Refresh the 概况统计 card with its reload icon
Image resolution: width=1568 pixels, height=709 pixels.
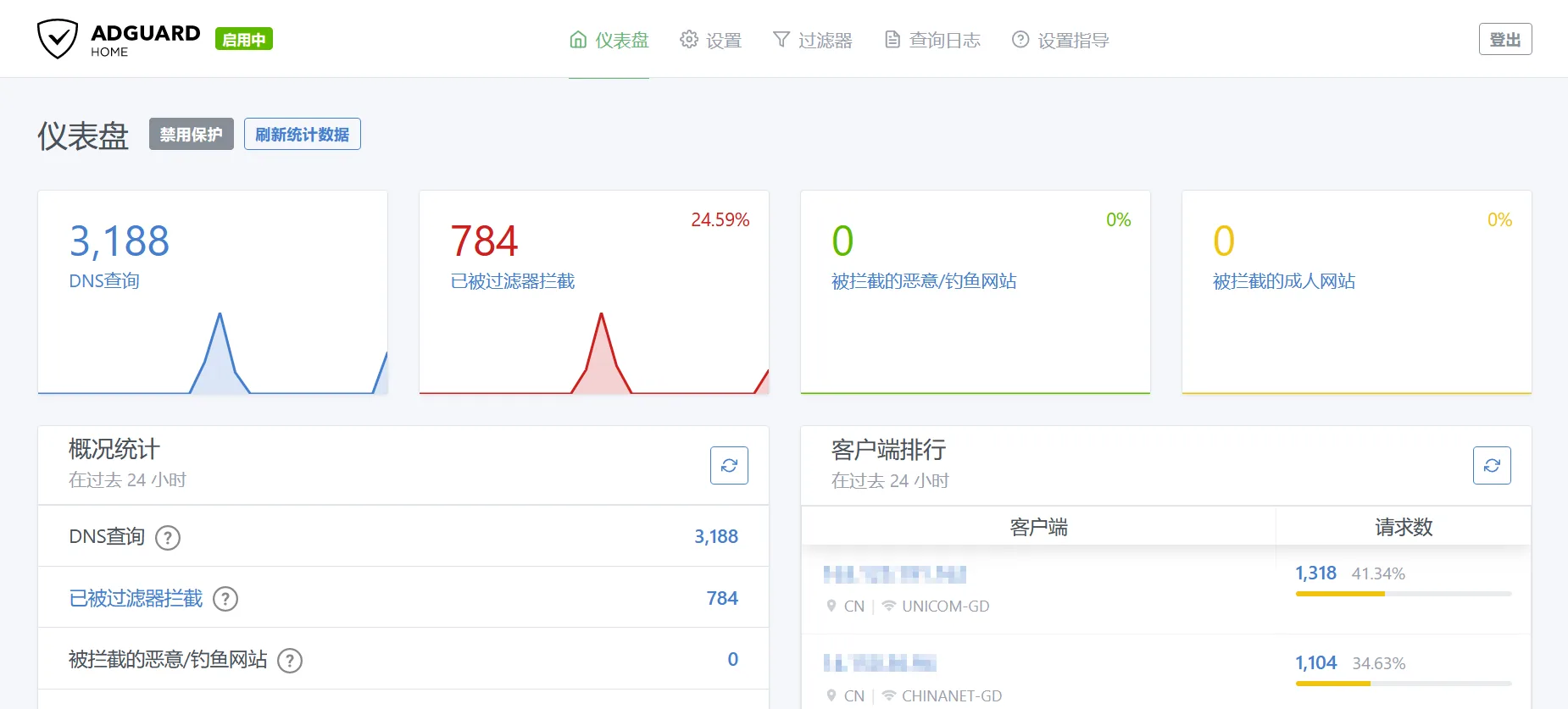[729, 465]
